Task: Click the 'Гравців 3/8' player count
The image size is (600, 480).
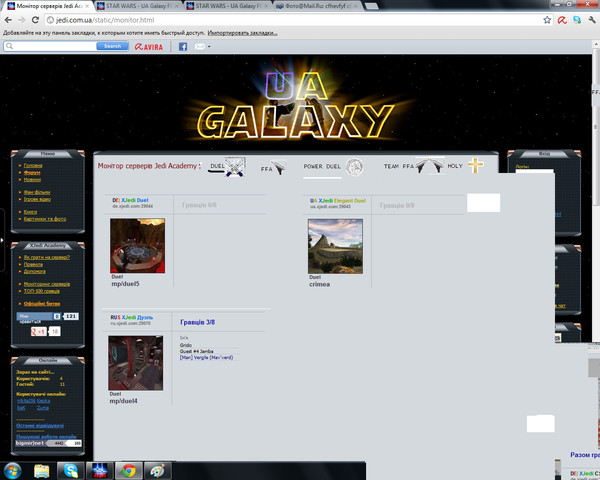Action: 197,322
